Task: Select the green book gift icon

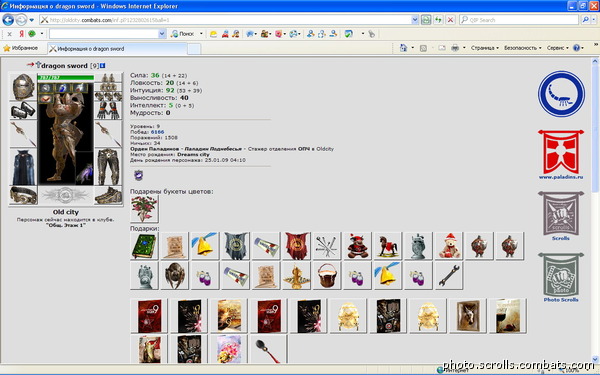Action: click(144, 246)
